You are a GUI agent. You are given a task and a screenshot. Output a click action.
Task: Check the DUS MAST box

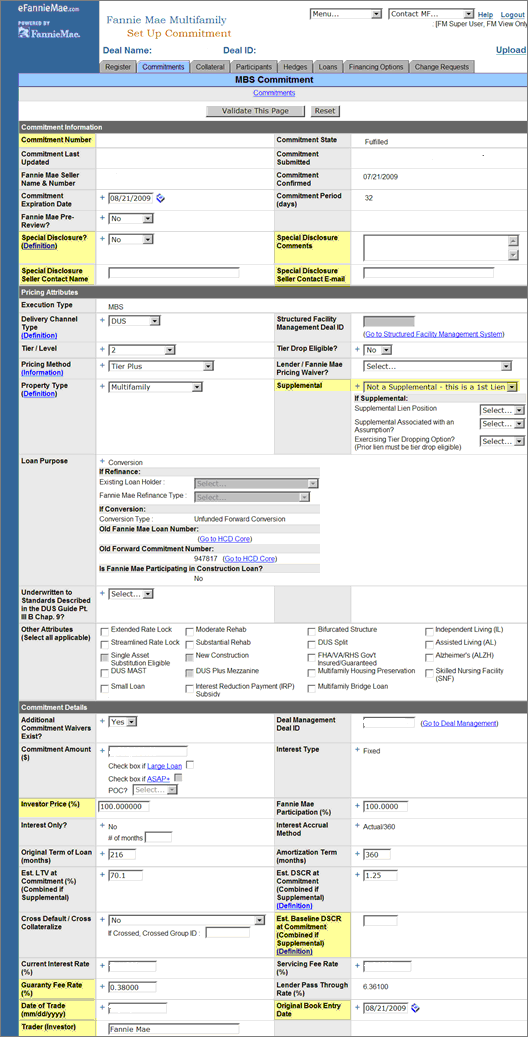point(105,673)
